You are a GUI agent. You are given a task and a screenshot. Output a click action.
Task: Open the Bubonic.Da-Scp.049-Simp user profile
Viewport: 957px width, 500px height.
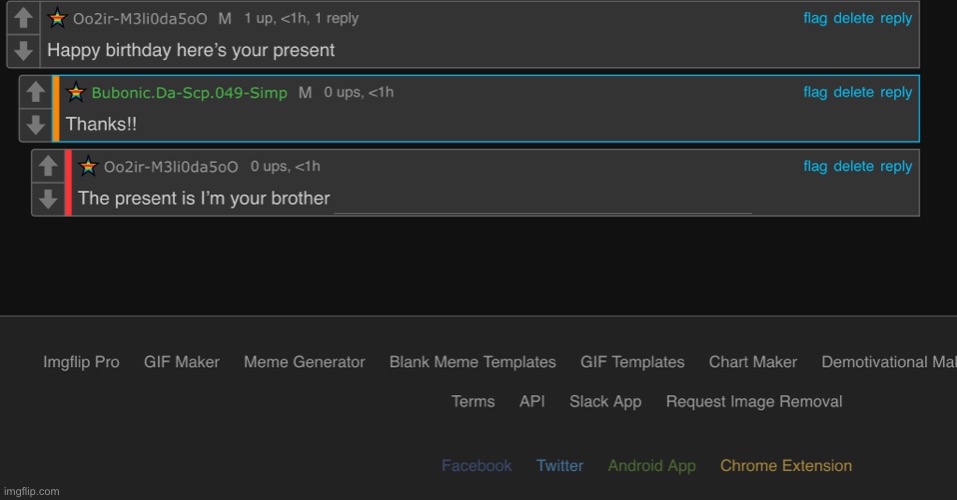[189, 93]
